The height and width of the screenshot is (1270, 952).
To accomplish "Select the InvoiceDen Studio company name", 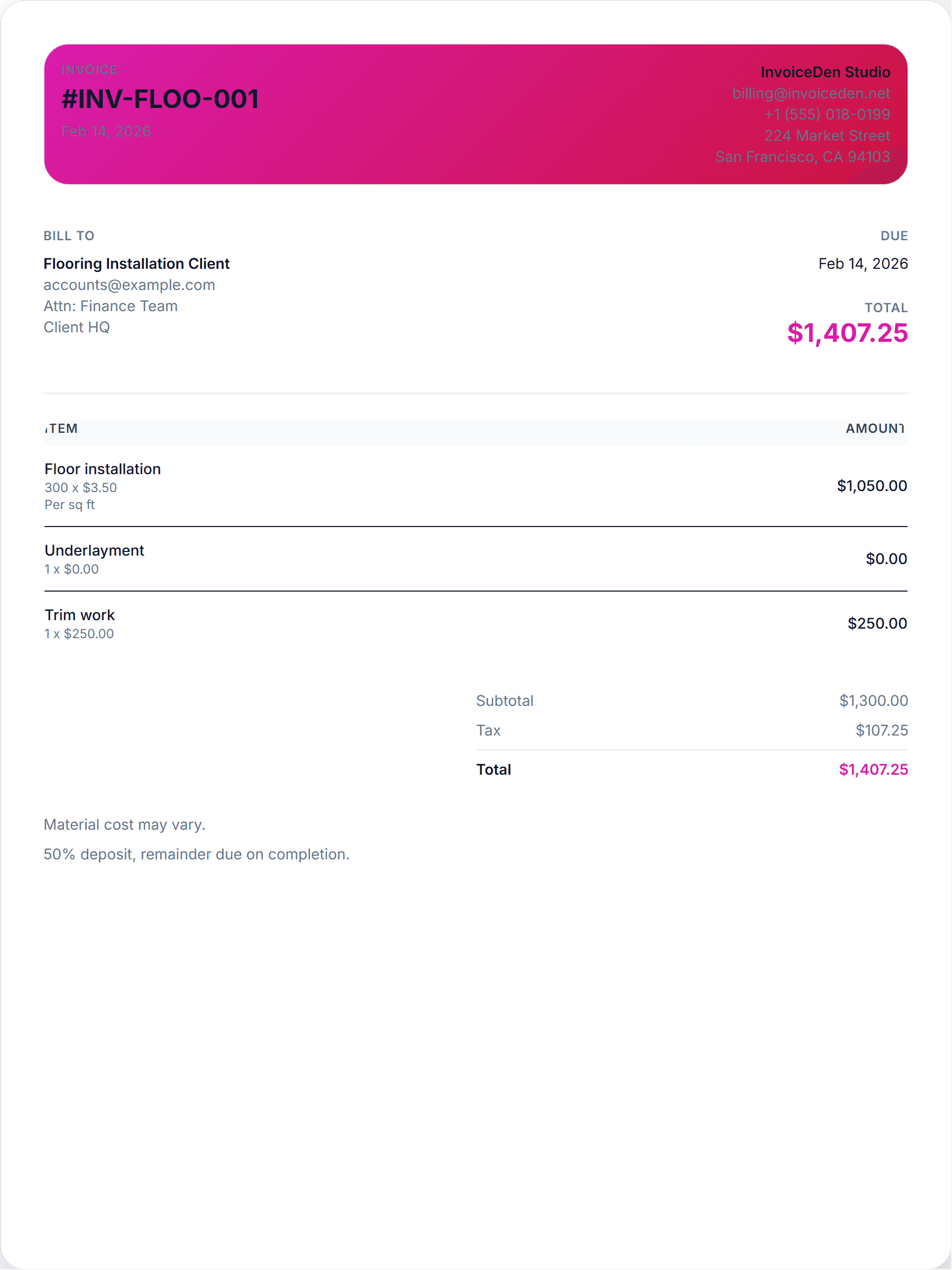I will click(825, 72).
